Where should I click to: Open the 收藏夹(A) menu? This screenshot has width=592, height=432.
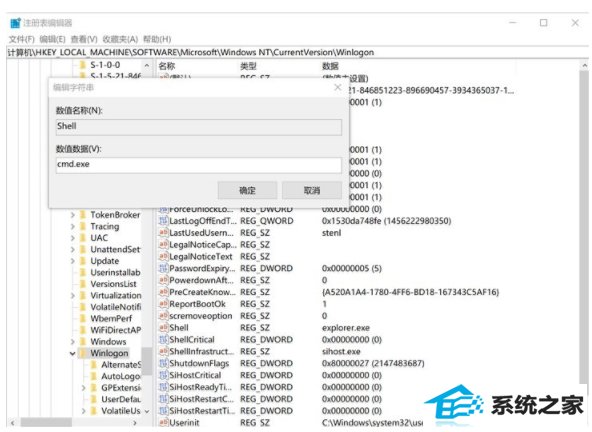click(120, 39)
